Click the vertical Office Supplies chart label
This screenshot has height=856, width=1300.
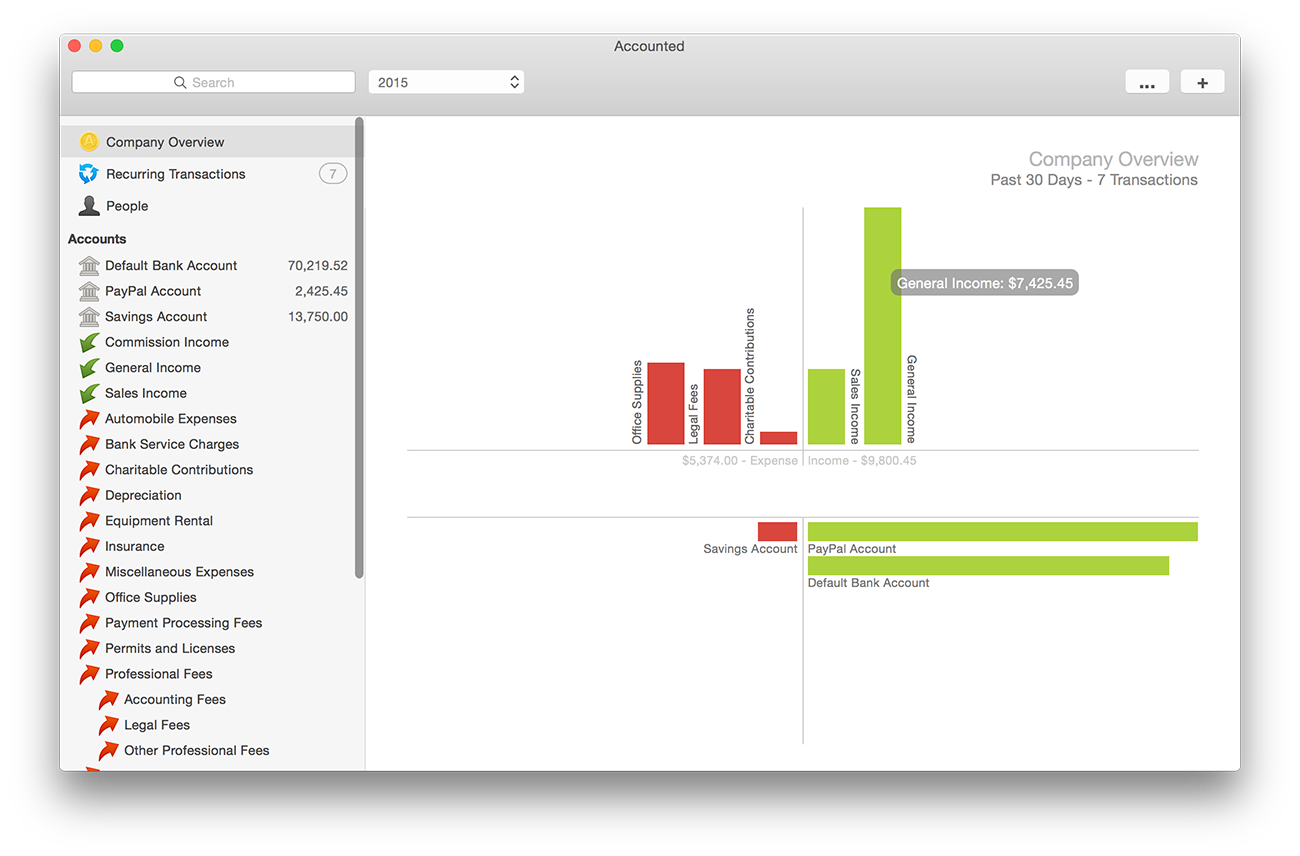coord(637,403)
